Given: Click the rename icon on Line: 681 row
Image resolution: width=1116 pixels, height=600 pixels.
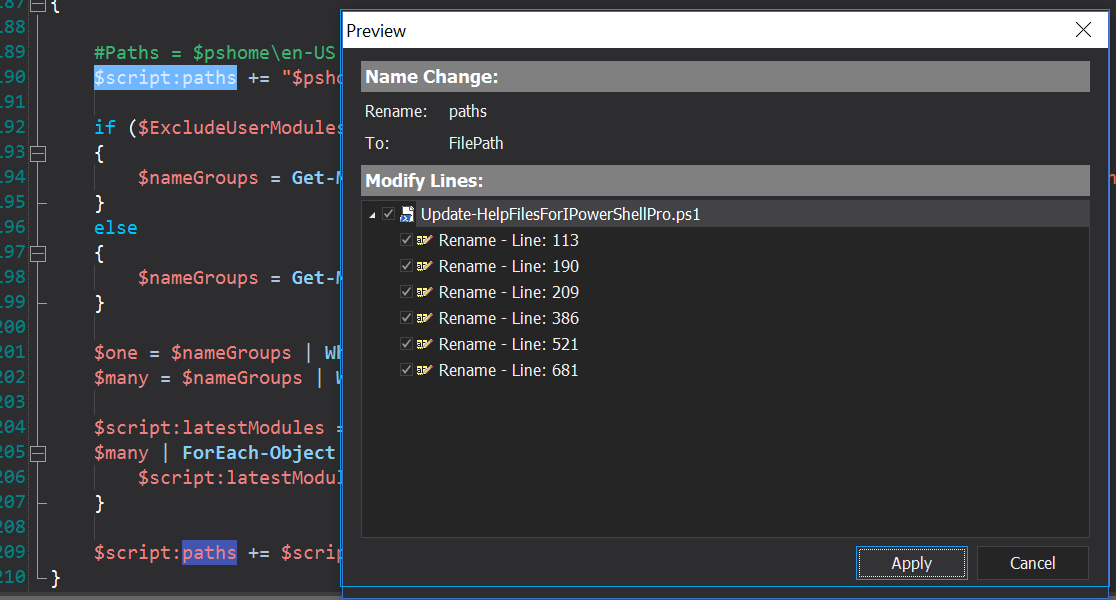Looking at the screenshot, I should [424, 370].
